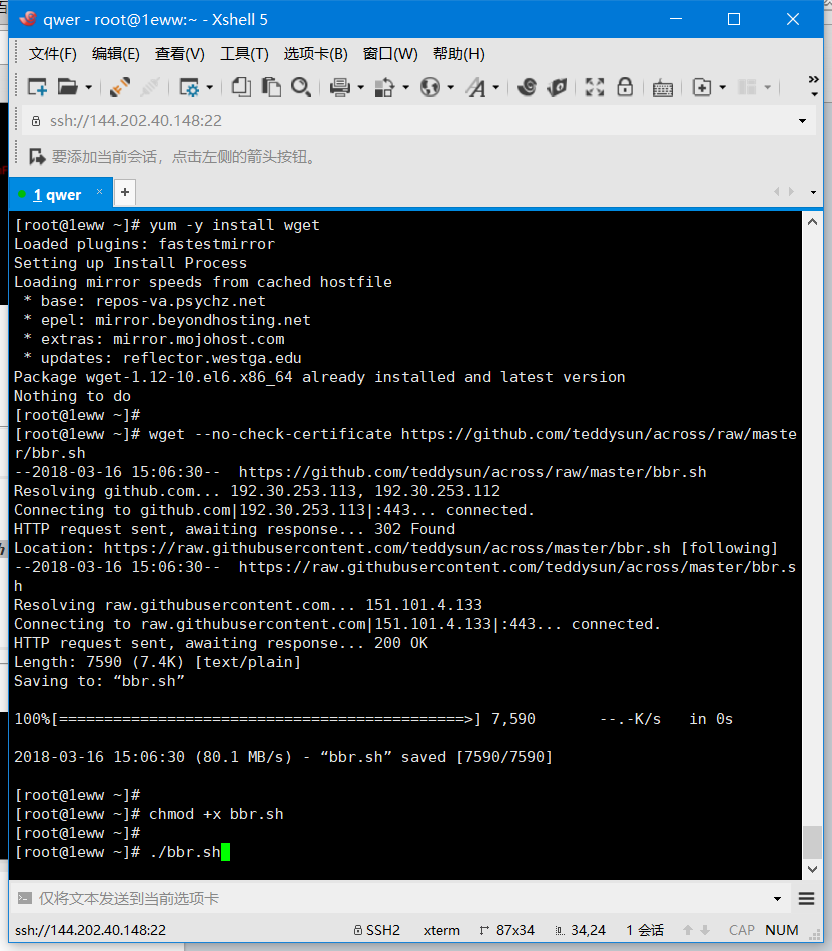This screenshot has height=951, width=832.
Task: Launch the Xftp swirl icon
Action: click(527, 87)
